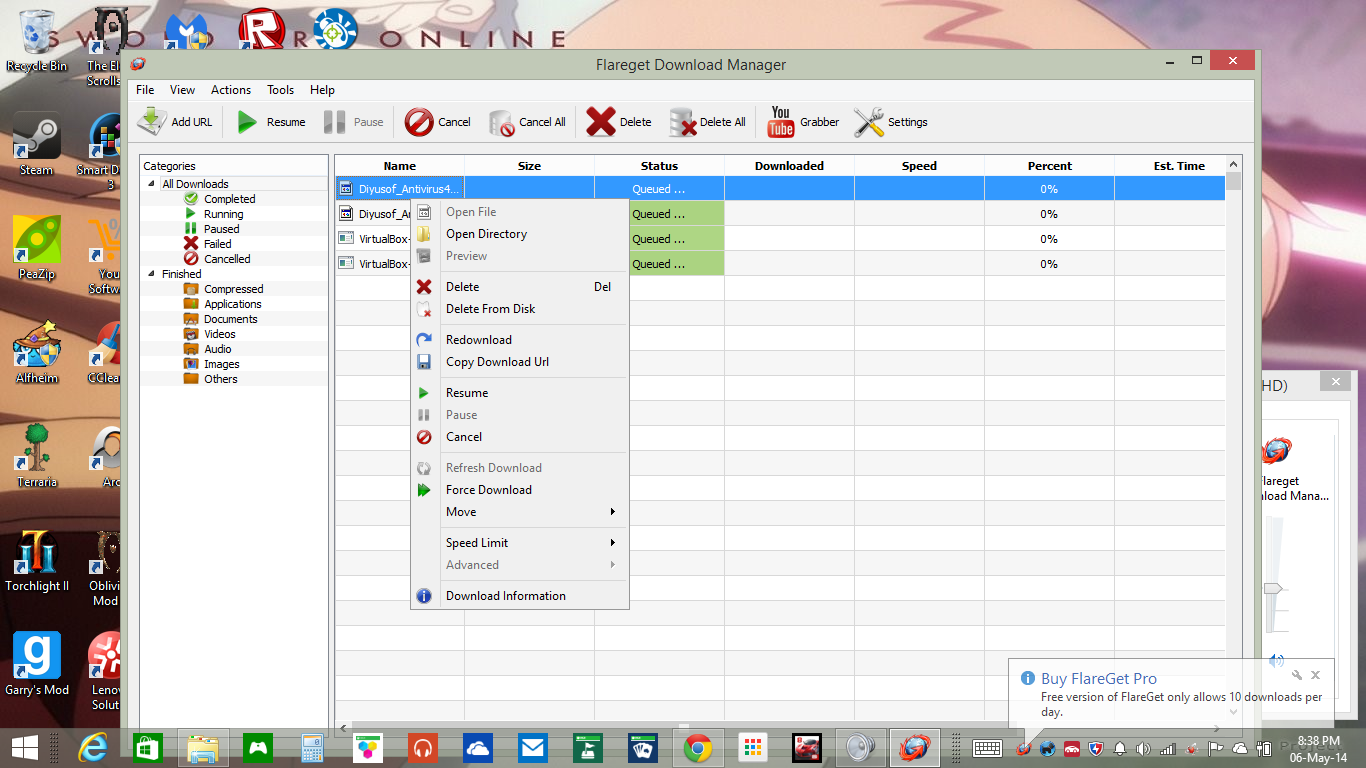Click the download list scroll-up arrow
Screen dimensions: 1366x768
pyautogui.click(x=1234, y=164)
